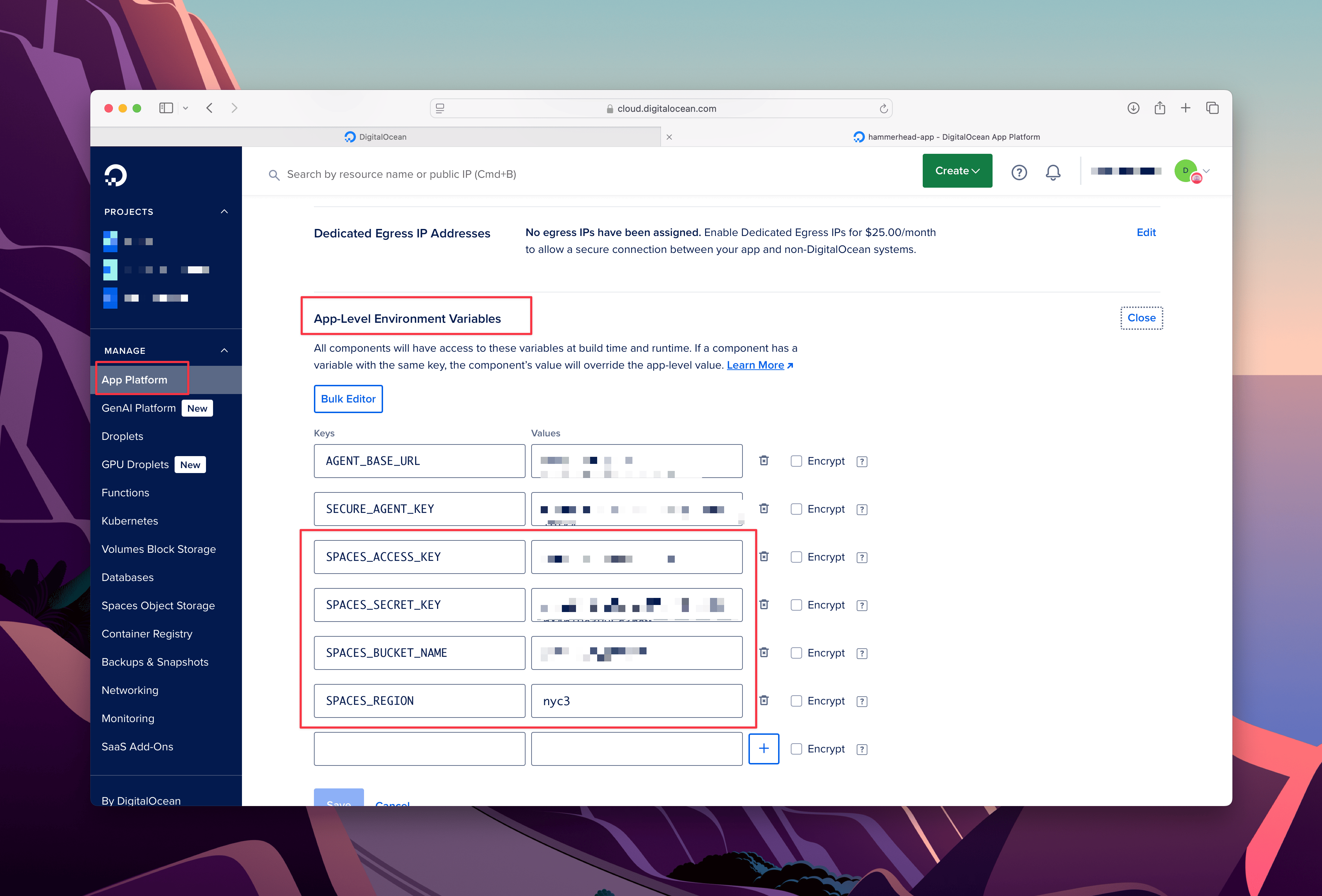Screen dimensions: 1322x896
Task: Open SaaS Add-Ons in sidebar
Action: coord(137,746)
